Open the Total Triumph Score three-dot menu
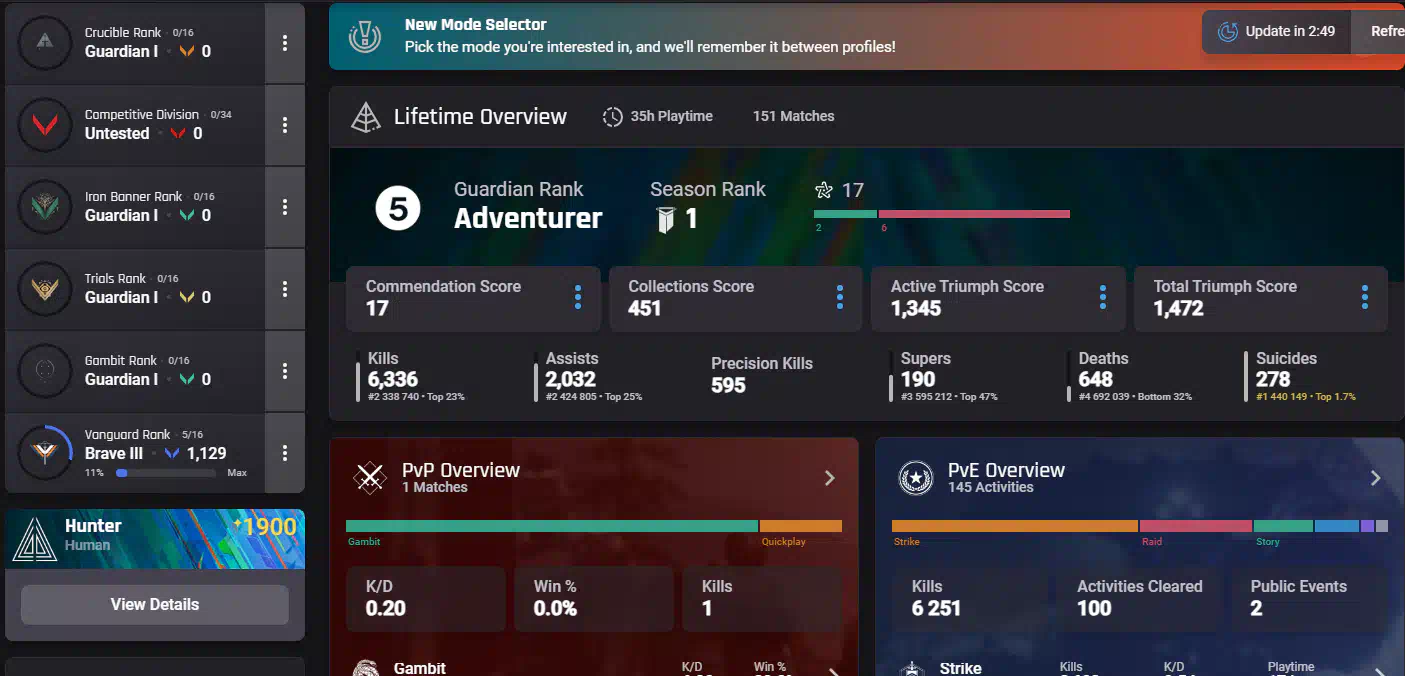 pyautogui.click(x=1365, y=297)
